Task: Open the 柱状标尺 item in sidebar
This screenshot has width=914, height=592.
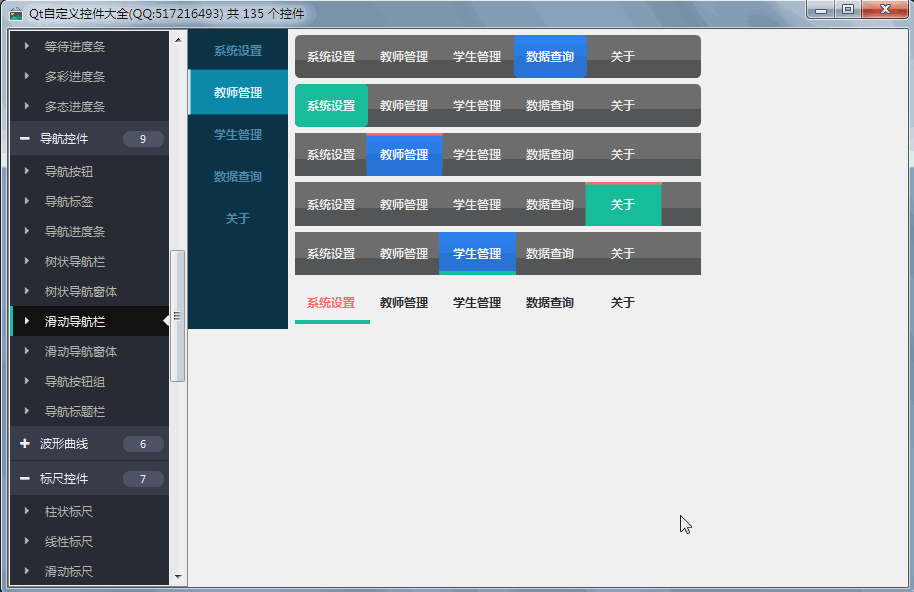Action: coord(69,512)
